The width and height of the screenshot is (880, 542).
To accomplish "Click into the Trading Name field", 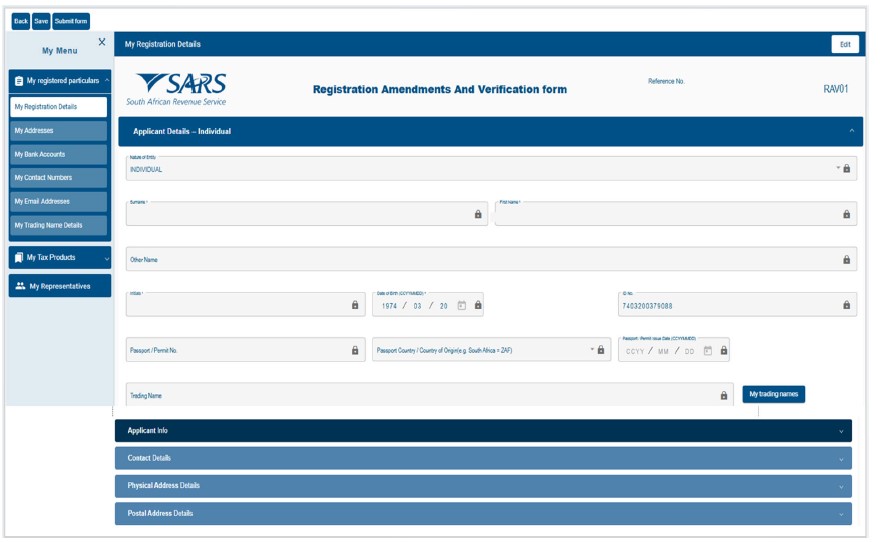I will point(429,394).
